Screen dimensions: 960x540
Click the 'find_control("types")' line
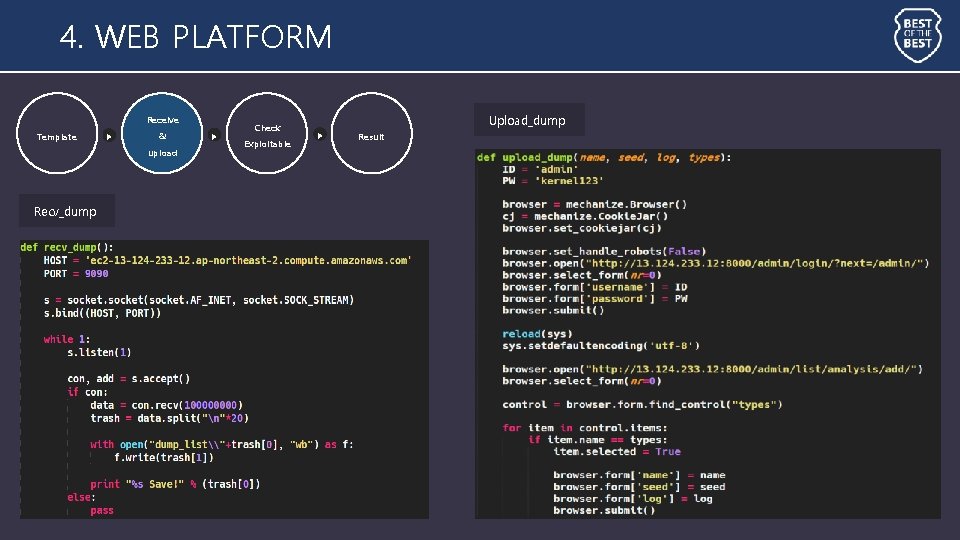[642, 404]
